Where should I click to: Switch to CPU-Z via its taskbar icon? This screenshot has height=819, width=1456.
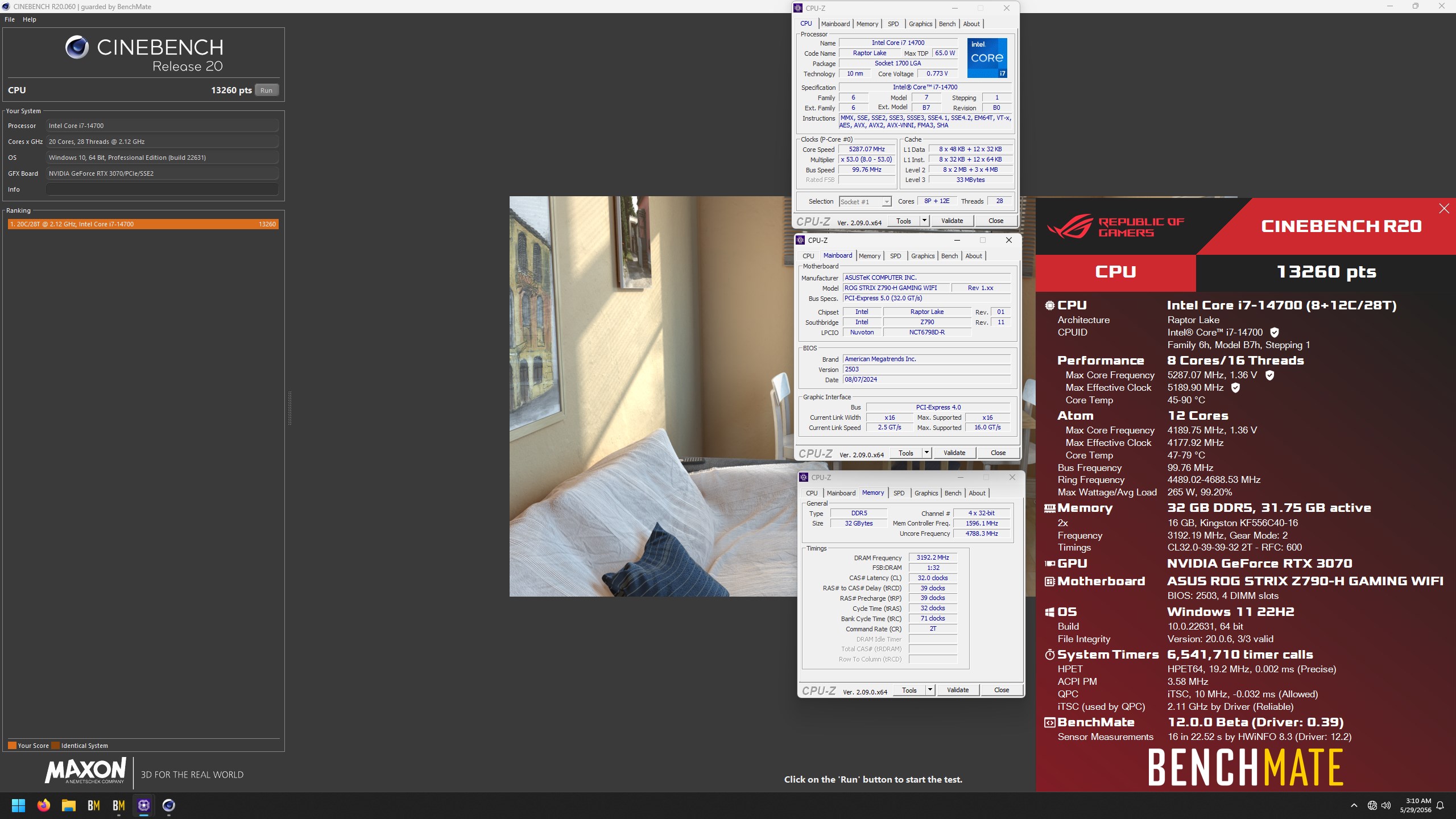pyautogui.click(x=144, y=805)
